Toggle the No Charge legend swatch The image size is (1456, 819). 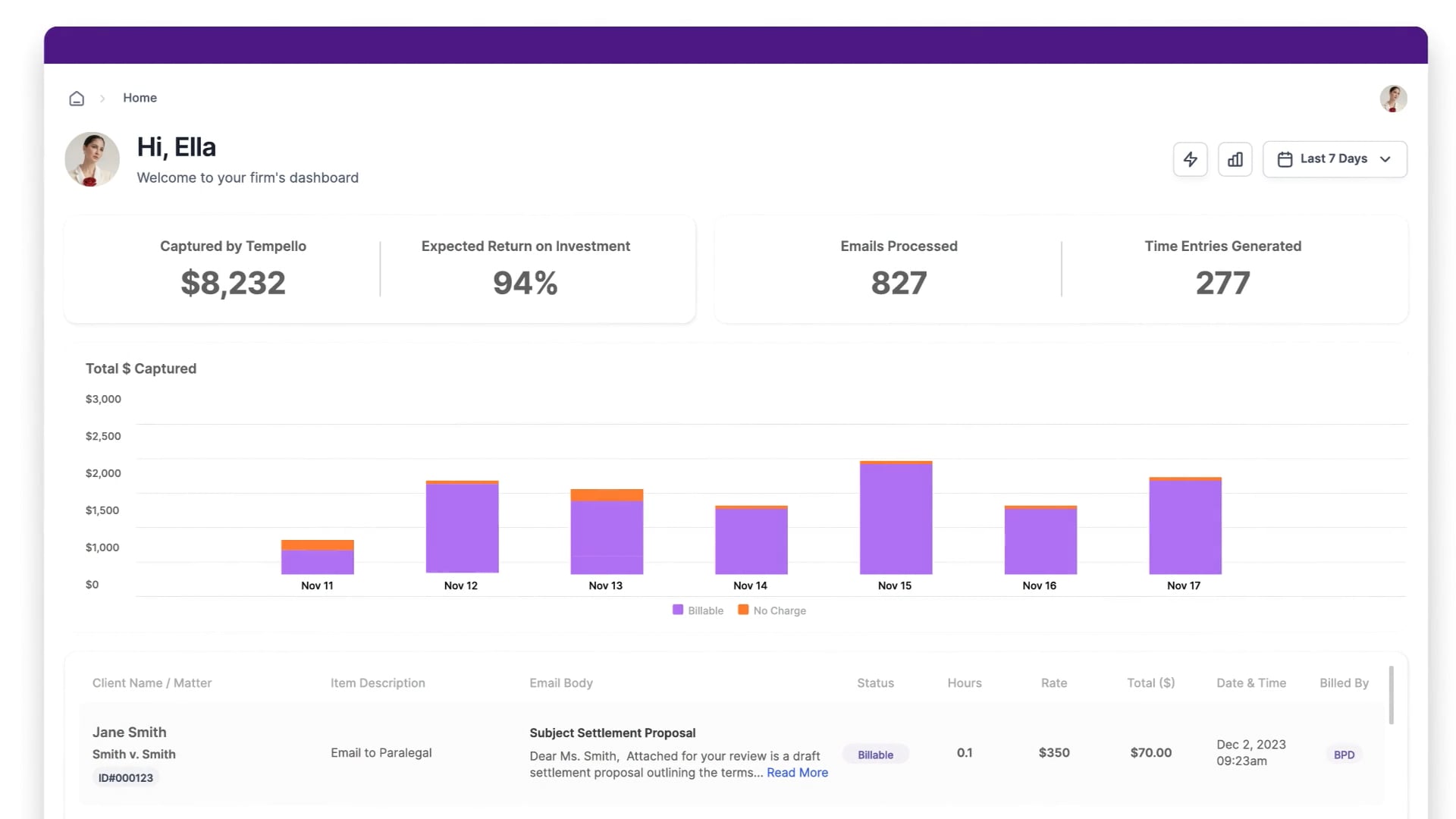(743, 610)
